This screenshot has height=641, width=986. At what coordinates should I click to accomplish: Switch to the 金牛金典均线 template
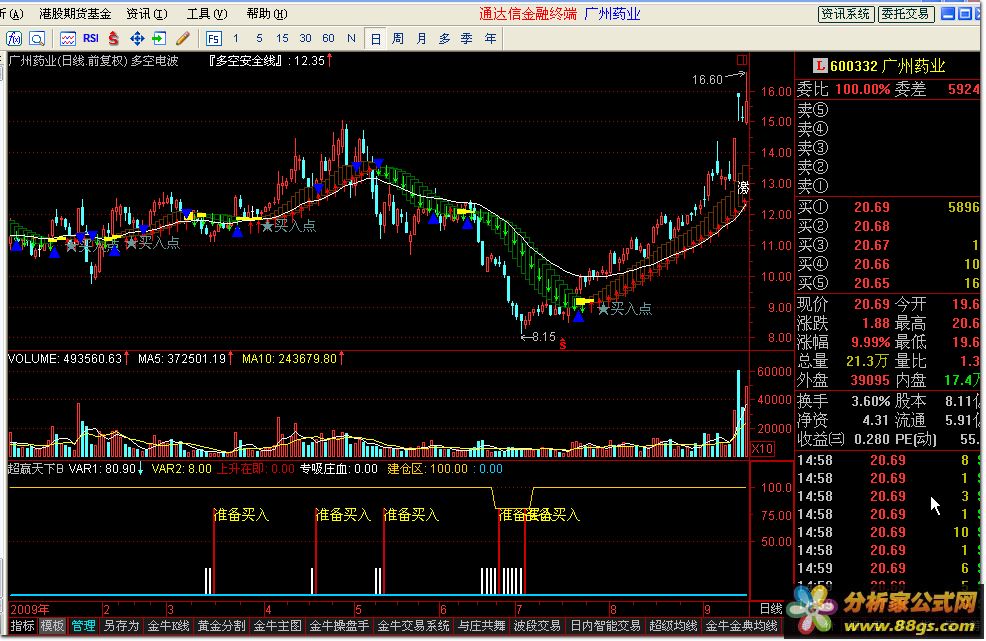click(741, 626)
